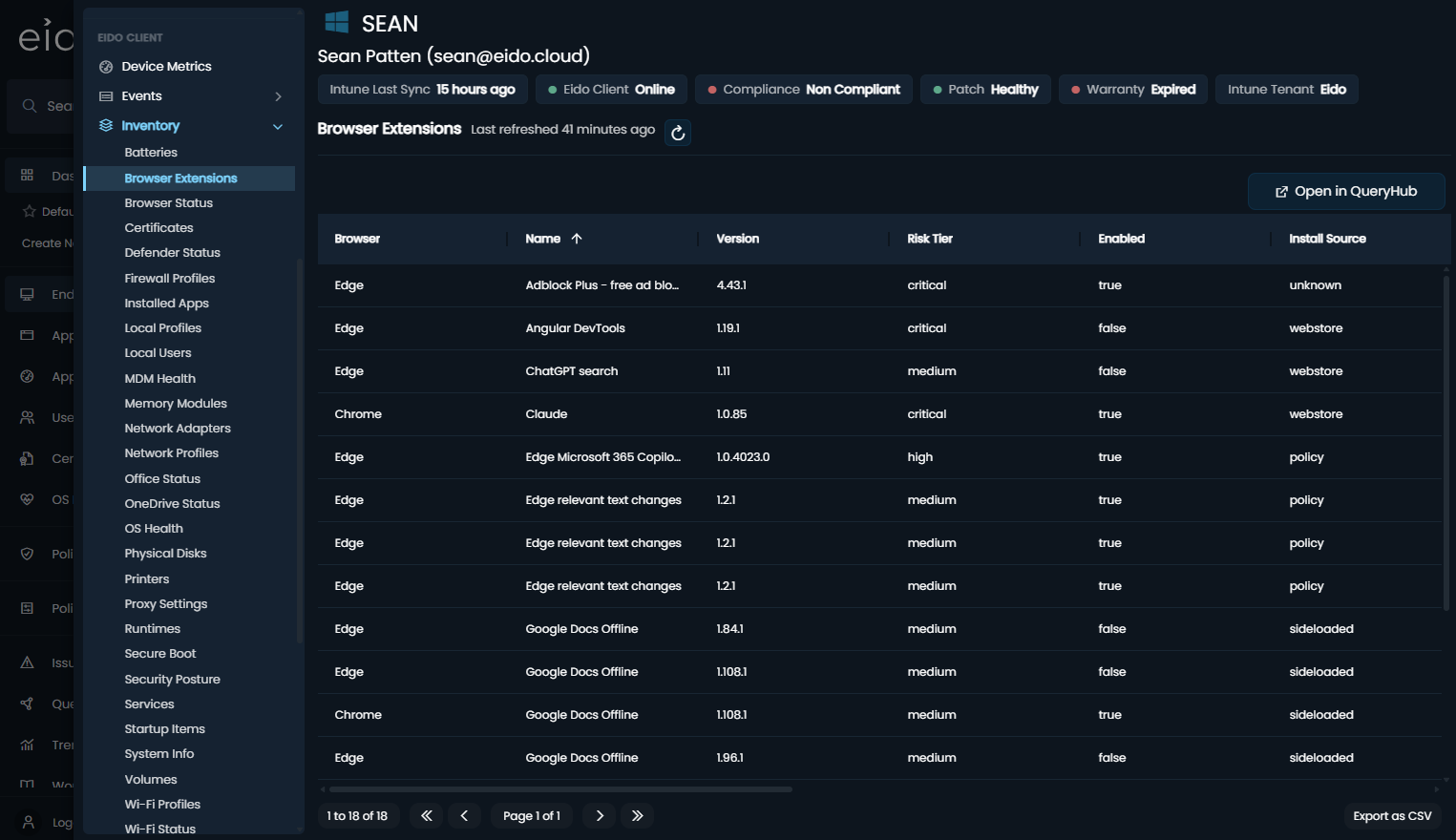1456x840 pixels.
Task: Go to previous page arrow
Action: pyautogui.click(x=464, y=815)
